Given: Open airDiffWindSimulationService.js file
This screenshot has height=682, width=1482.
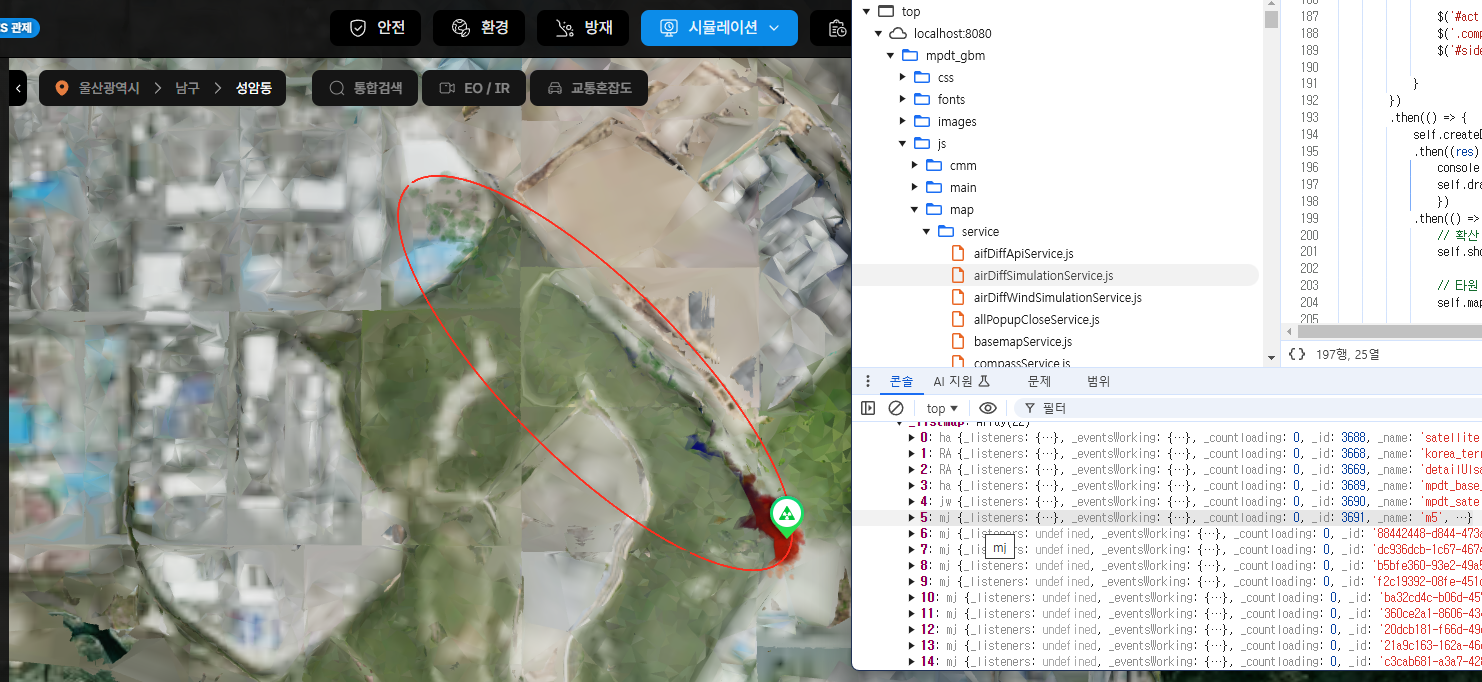Looking at the screenshot, I should tap(1057, 297).
